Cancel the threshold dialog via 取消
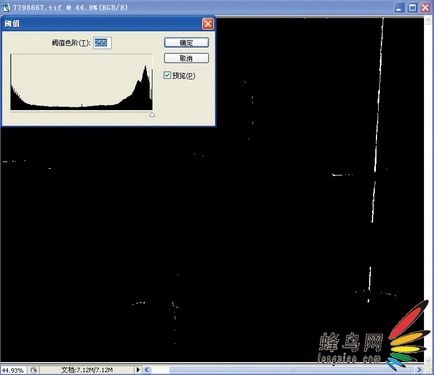The width and height of the screenshot is (434, 375). pyautogui.click(x=186, y=58)
